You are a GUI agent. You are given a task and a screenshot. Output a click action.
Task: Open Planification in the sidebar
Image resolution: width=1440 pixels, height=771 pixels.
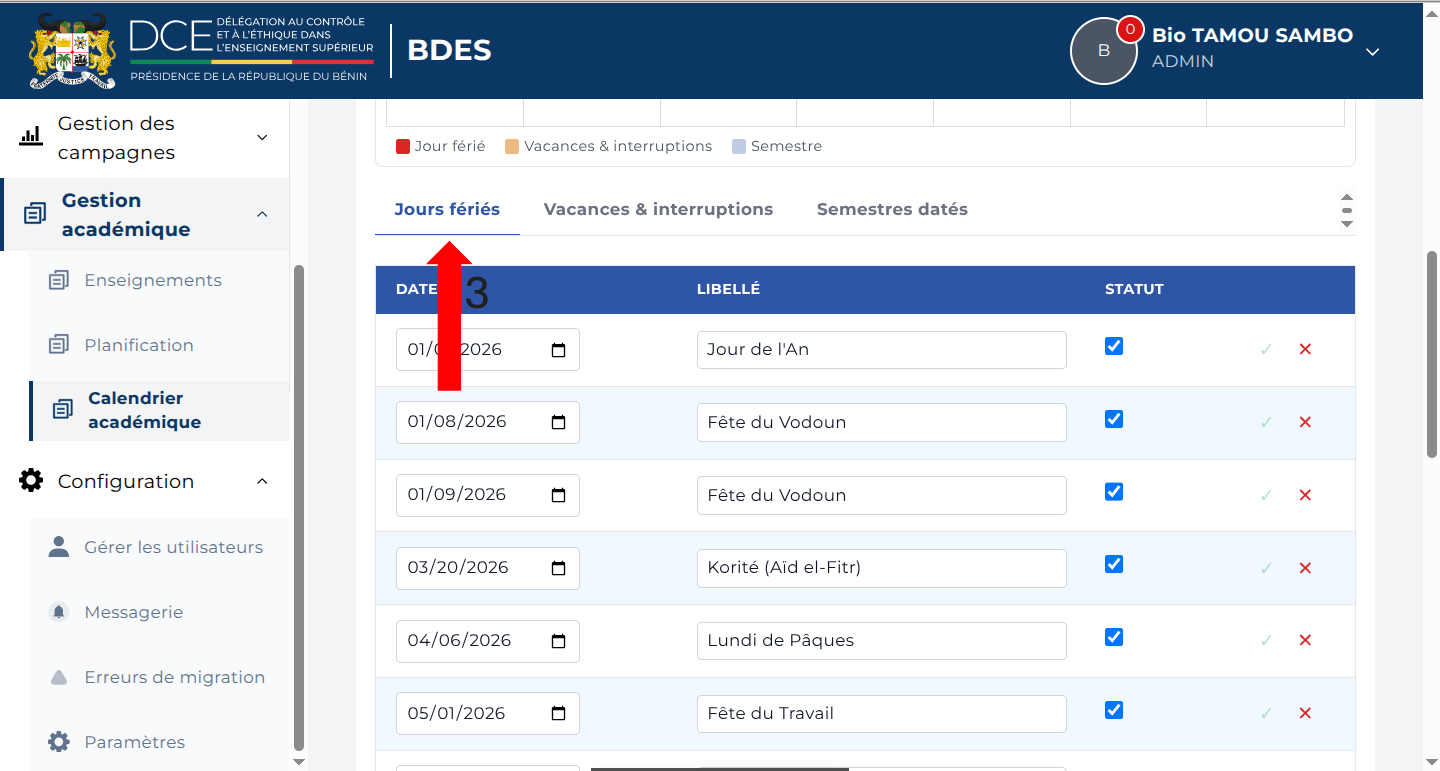[139, 345]
